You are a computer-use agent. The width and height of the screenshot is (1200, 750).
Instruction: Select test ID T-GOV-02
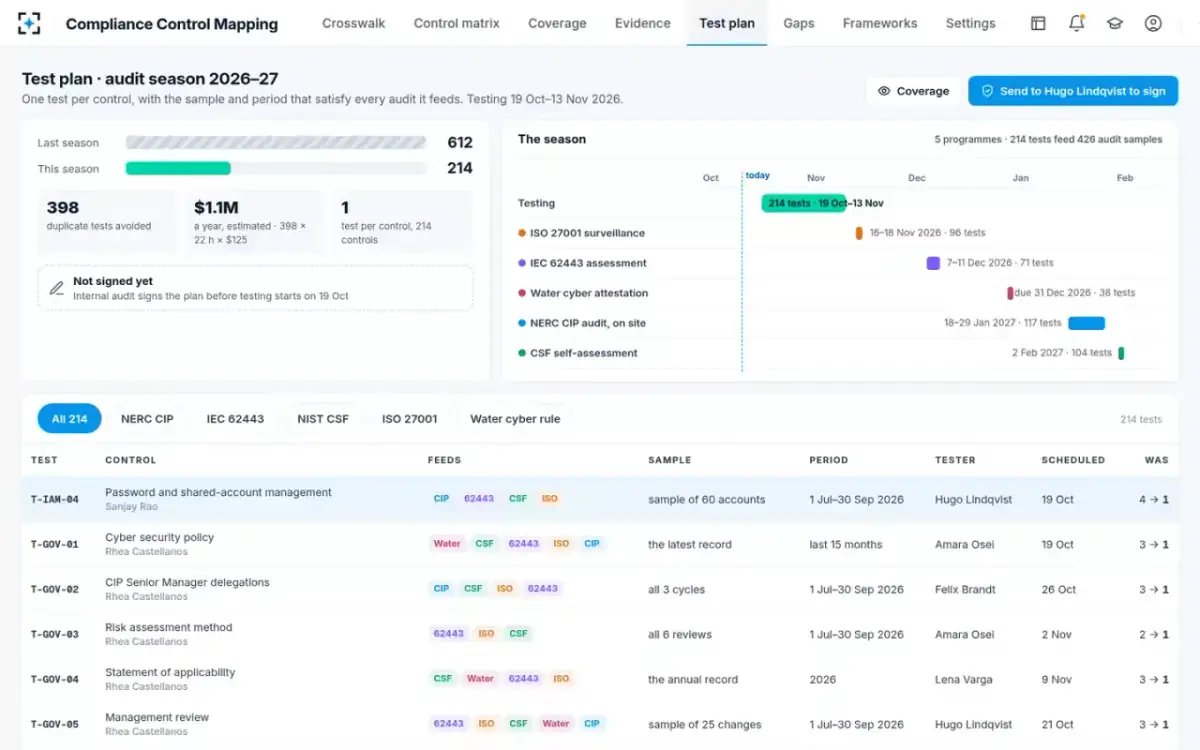(x=54, y=590)
